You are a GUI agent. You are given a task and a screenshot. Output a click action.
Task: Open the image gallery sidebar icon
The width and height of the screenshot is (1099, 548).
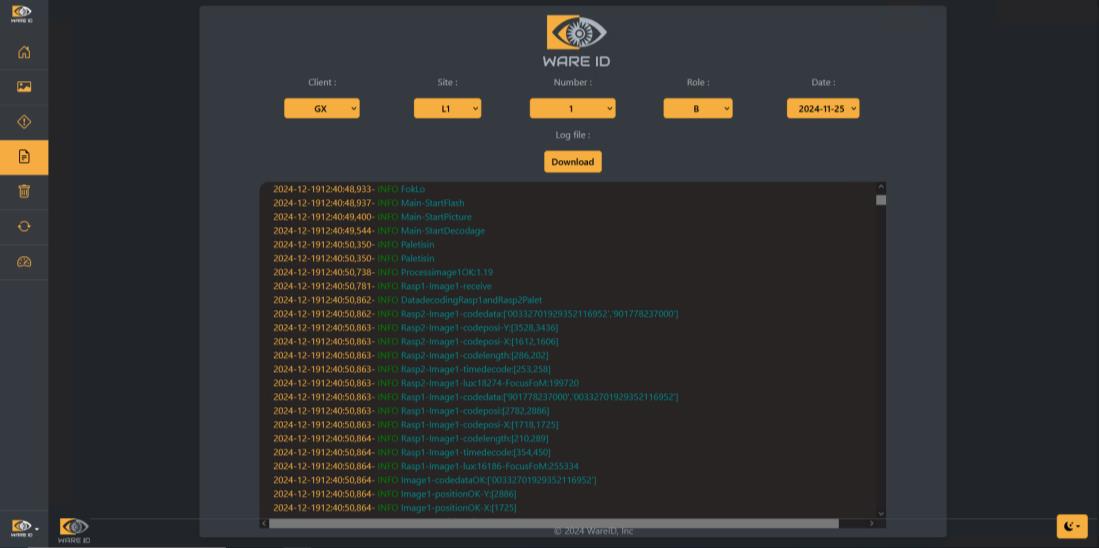click(24, 87)
